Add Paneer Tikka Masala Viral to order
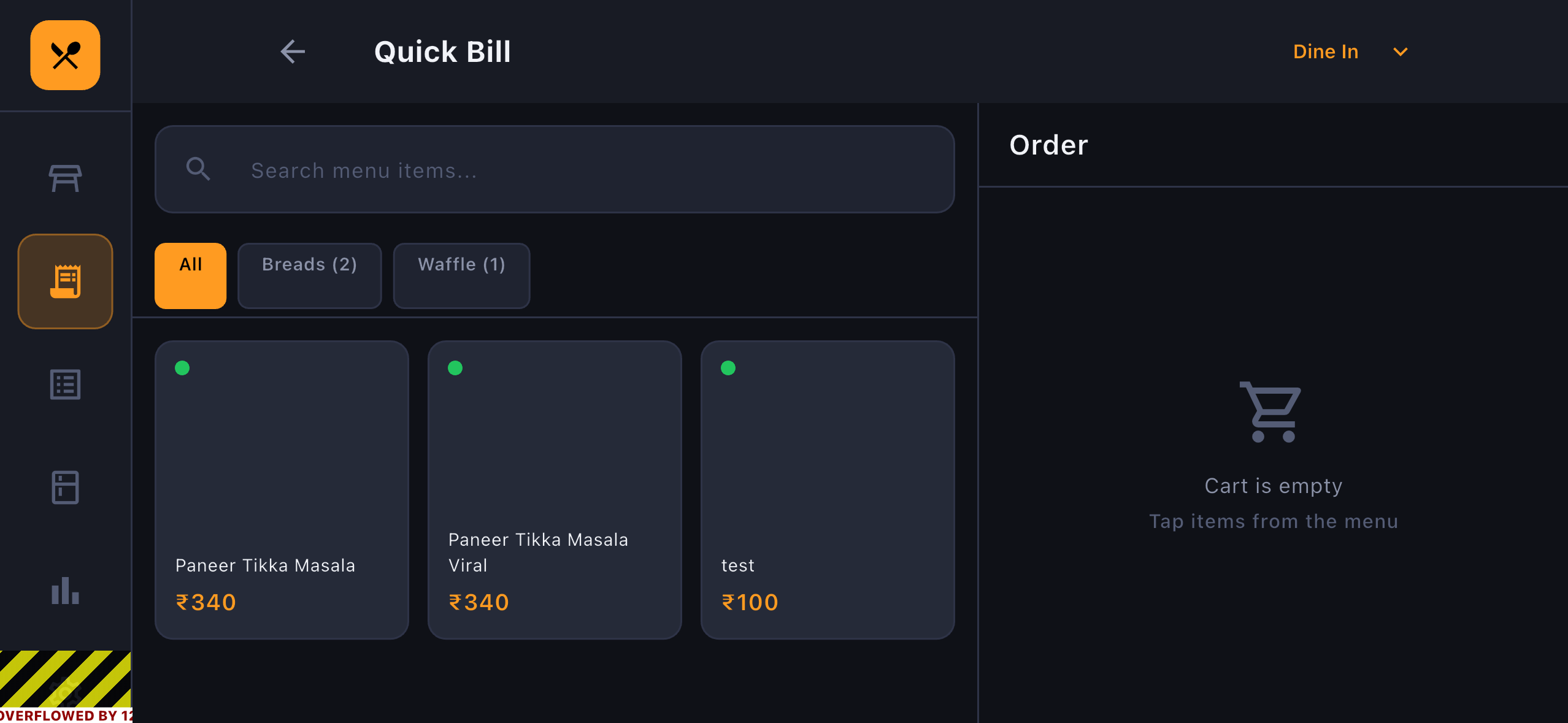Viewport: 1568px width, 723px height. [x=554, y=489]
